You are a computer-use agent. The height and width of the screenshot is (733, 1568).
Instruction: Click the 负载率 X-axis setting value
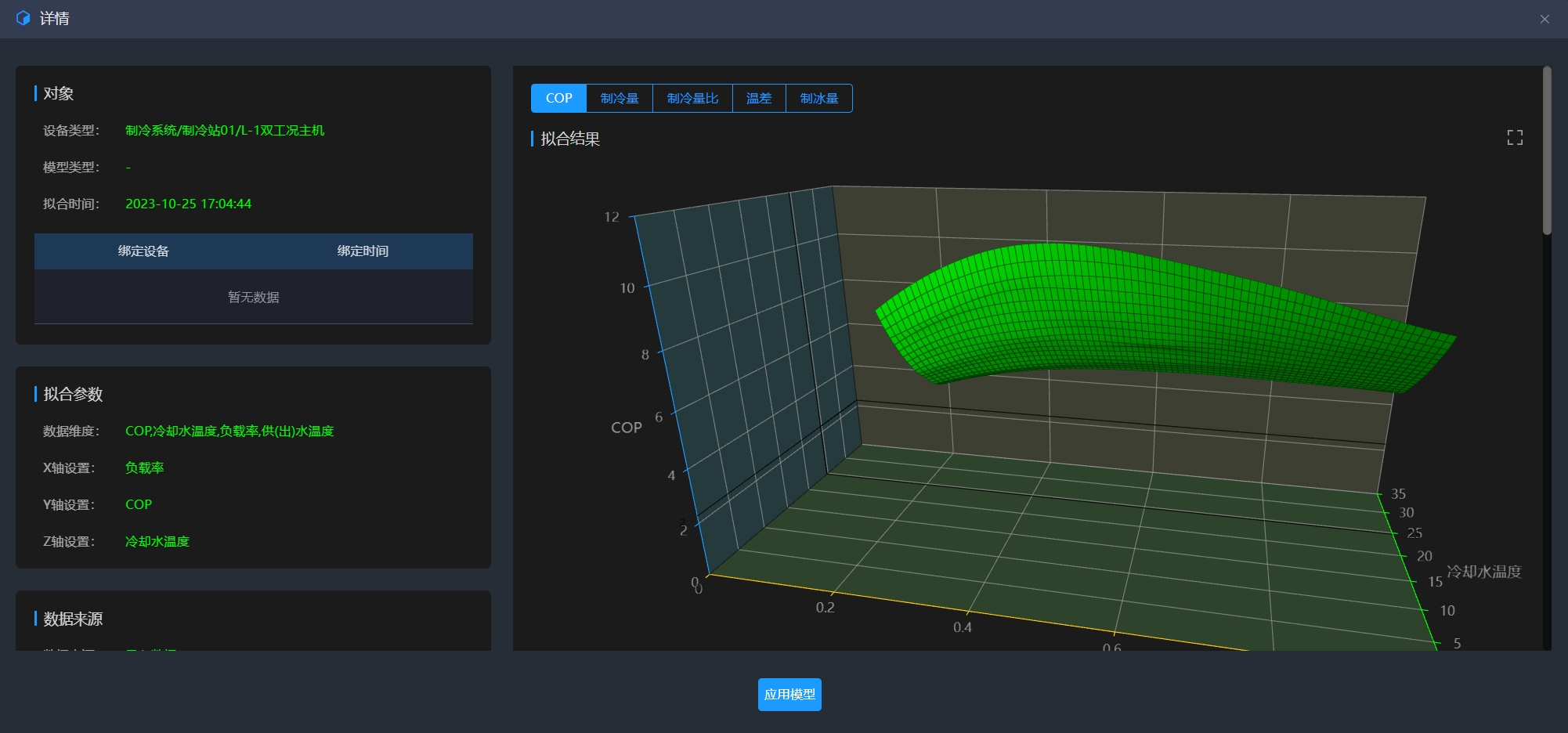(144, 468)
